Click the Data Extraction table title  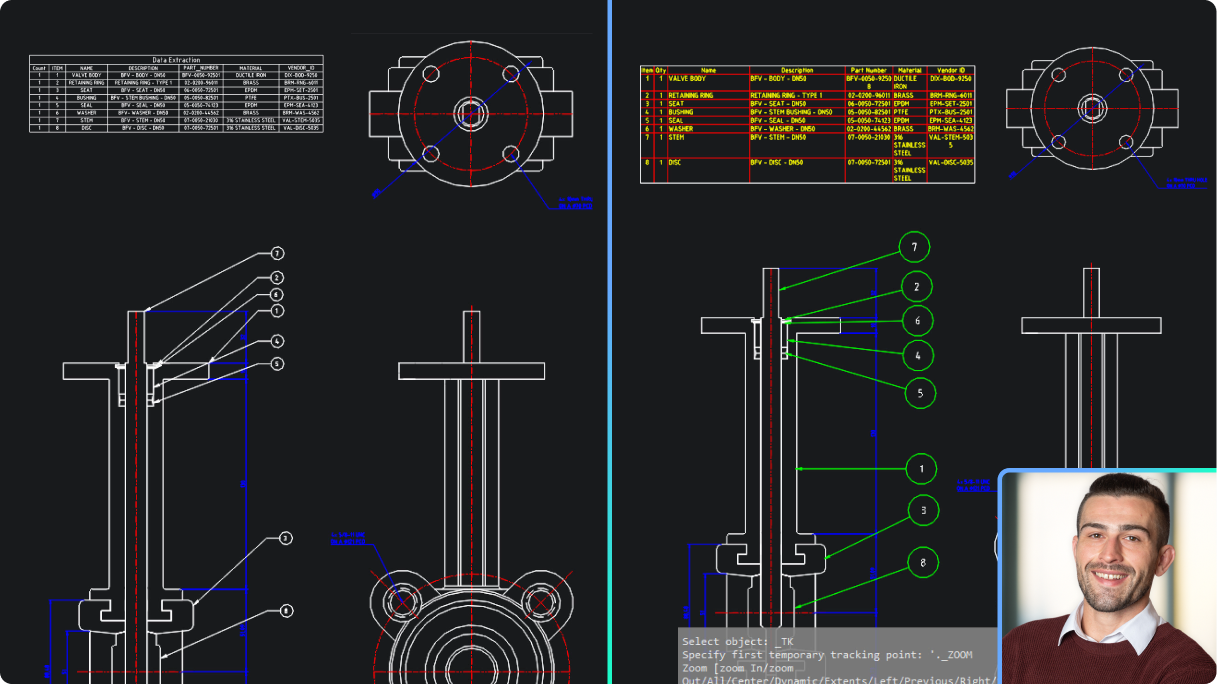(x=176, y=58)
